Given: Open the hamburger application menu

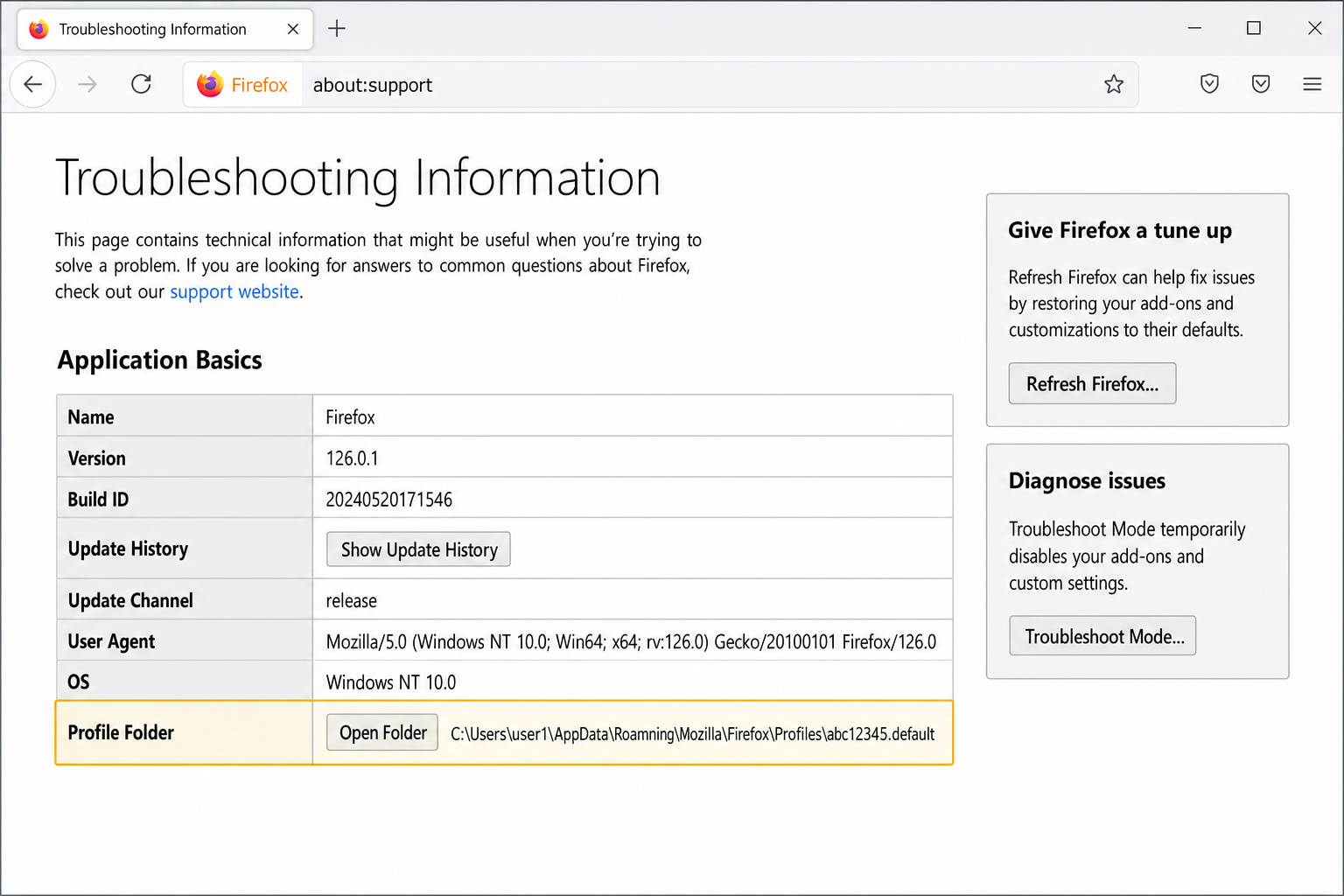Looking at the screenshot, I should pyautogui.click(x=1312, y=84).
